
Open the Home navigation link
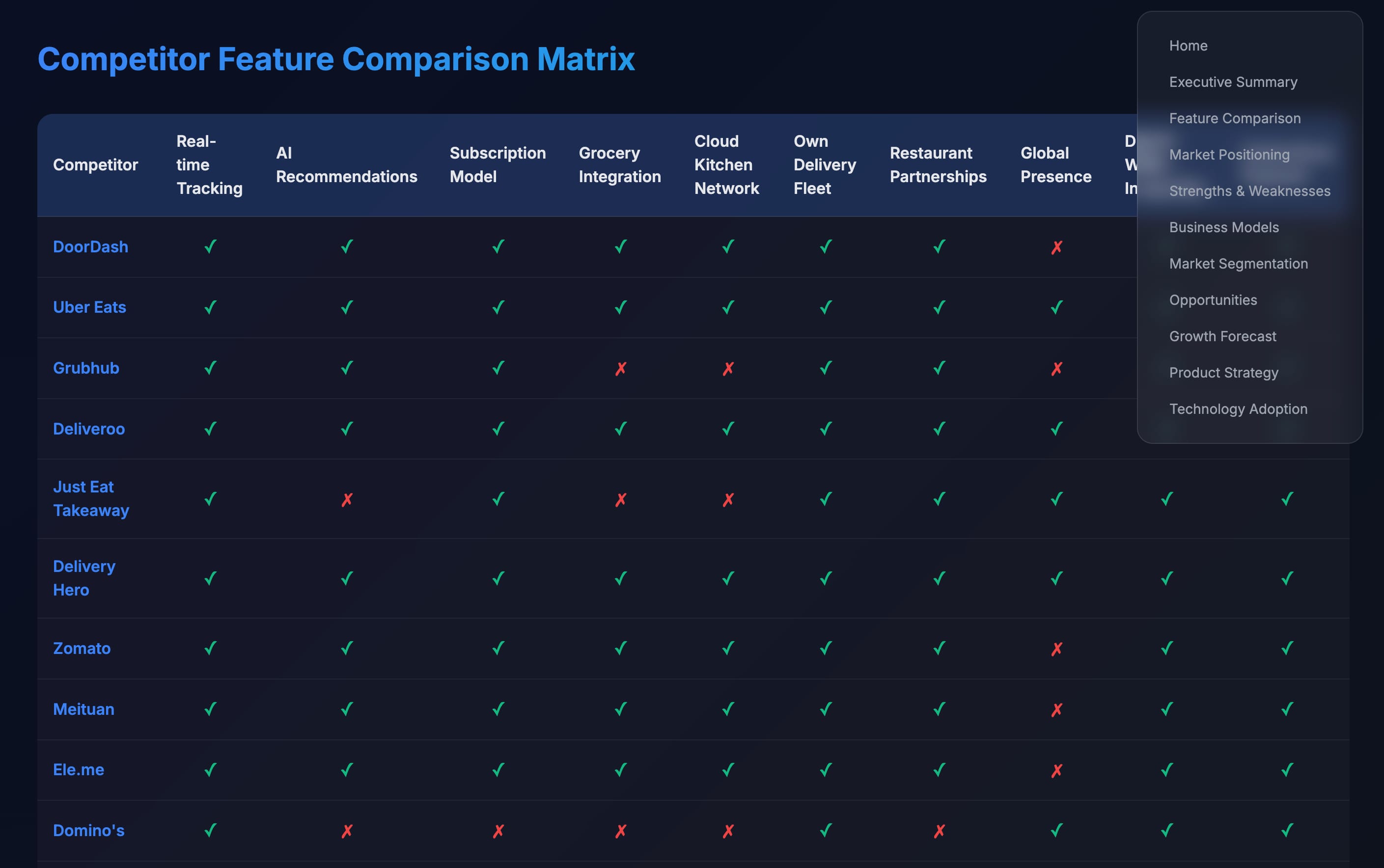[x=1188, y=46]
